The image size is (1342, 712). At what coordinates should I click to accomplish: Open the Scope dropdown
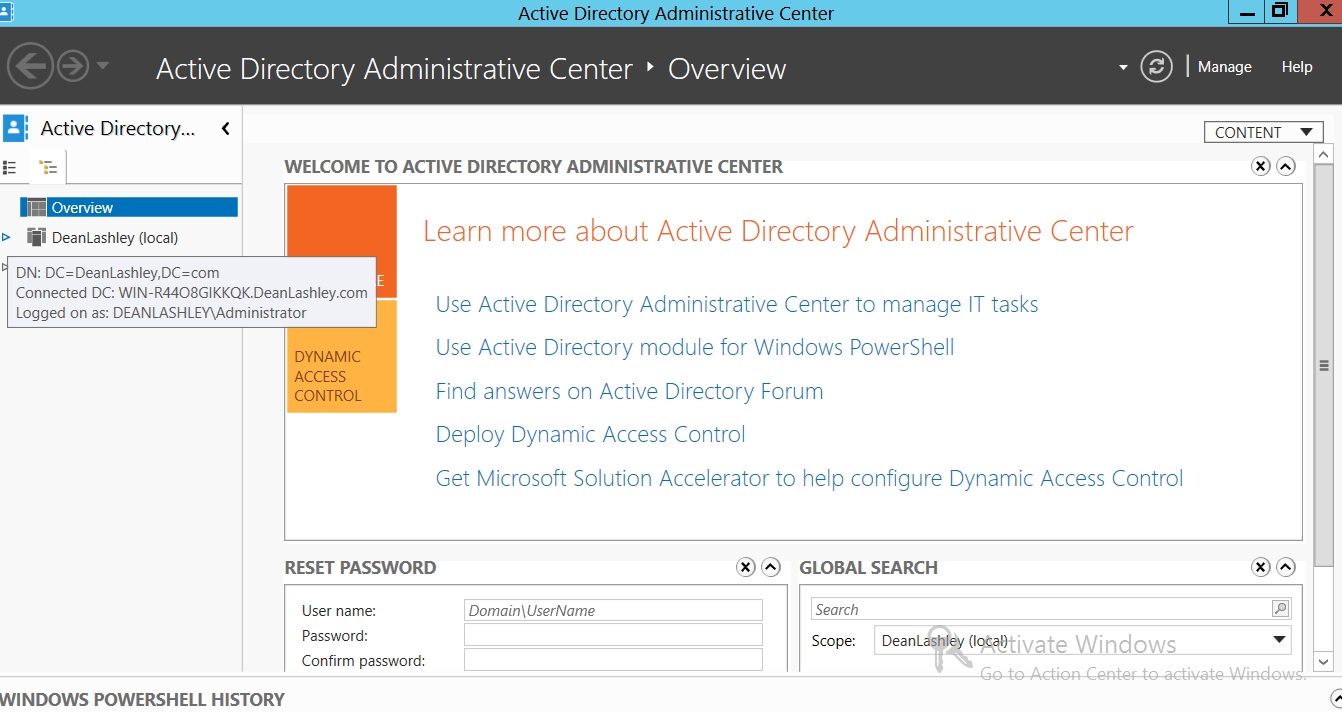point(1083,640)
